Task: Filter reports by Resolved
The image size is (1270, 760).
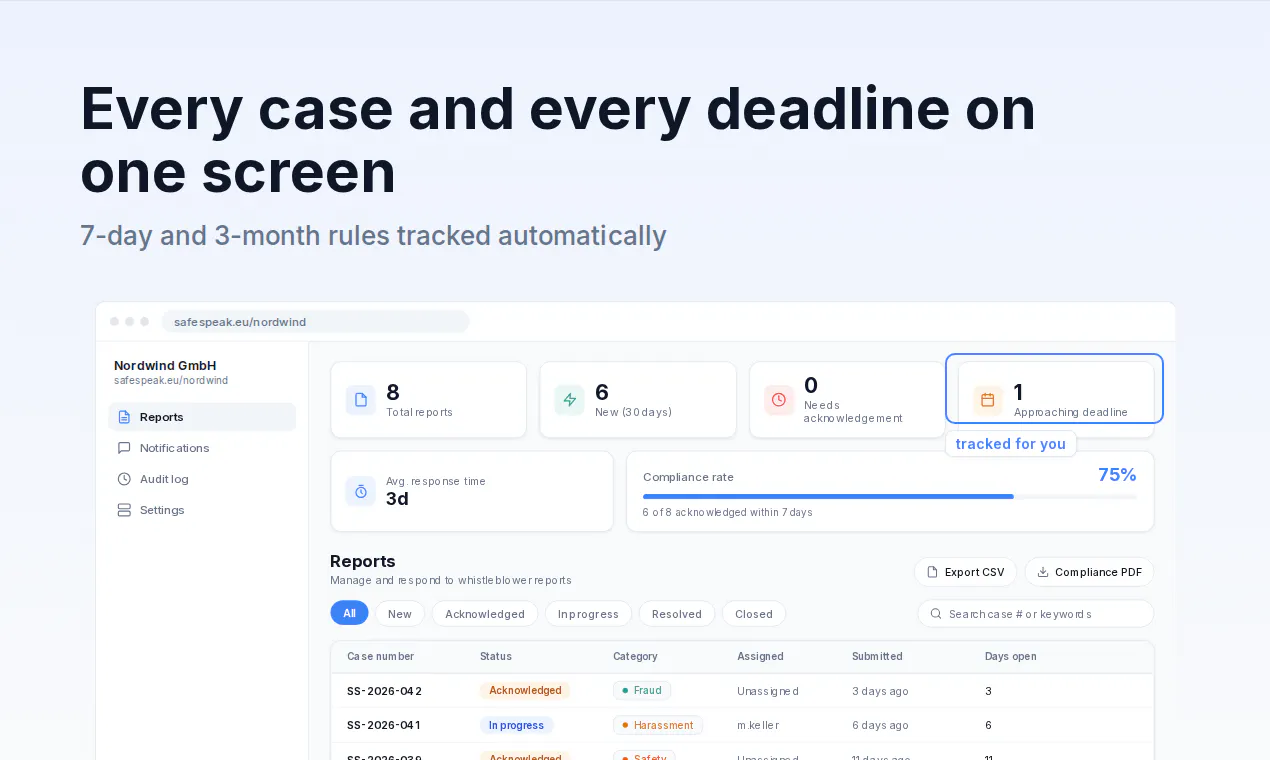Action: [677, 614]
